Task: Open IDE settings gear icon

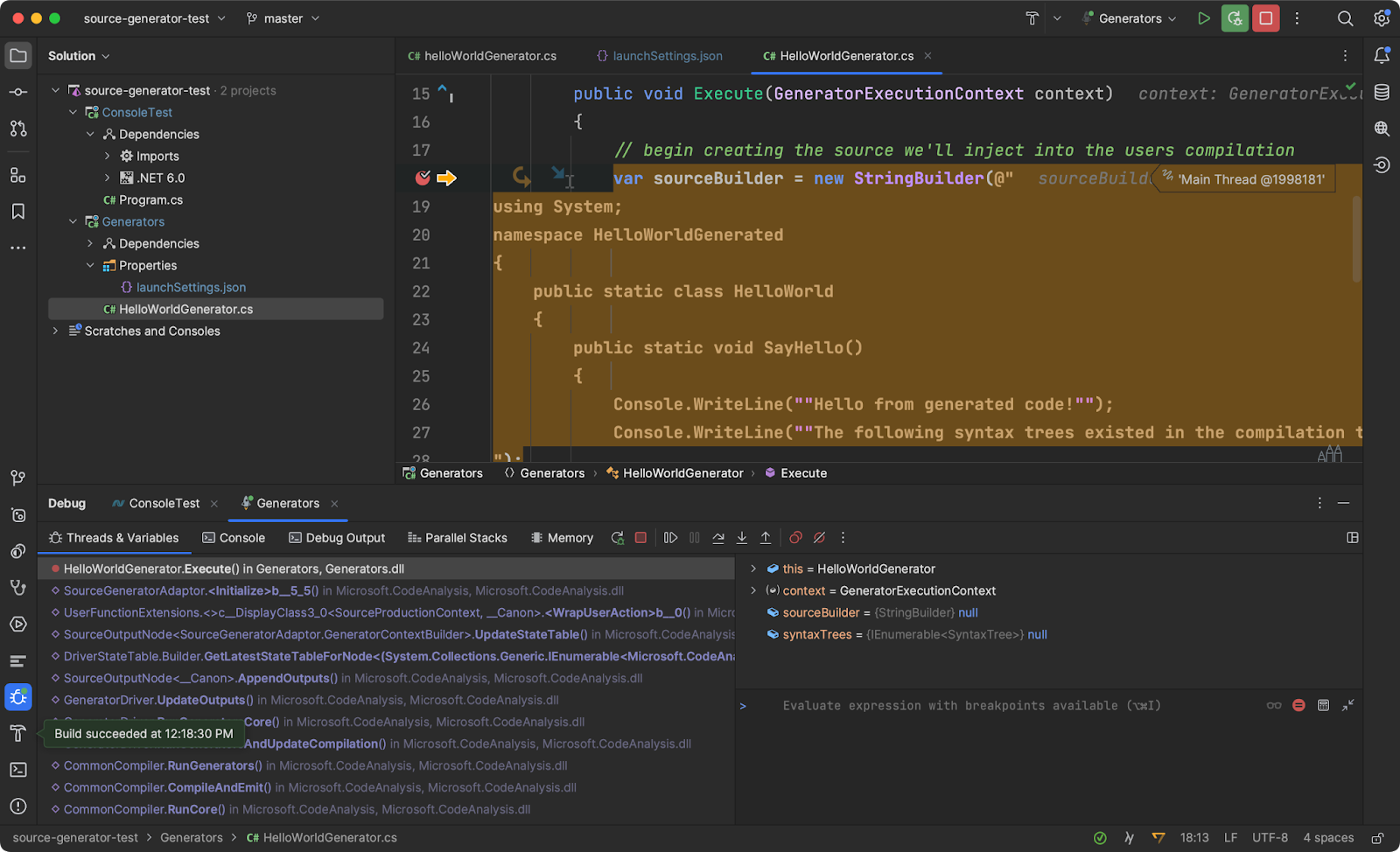Action: coord(1382,18)
